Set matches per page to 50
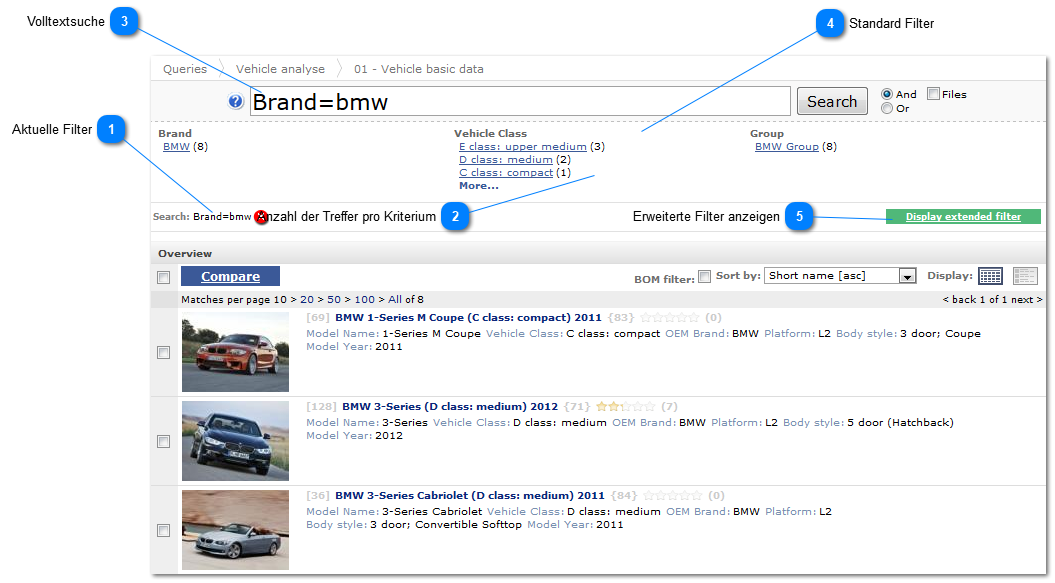 click(334, 300)
